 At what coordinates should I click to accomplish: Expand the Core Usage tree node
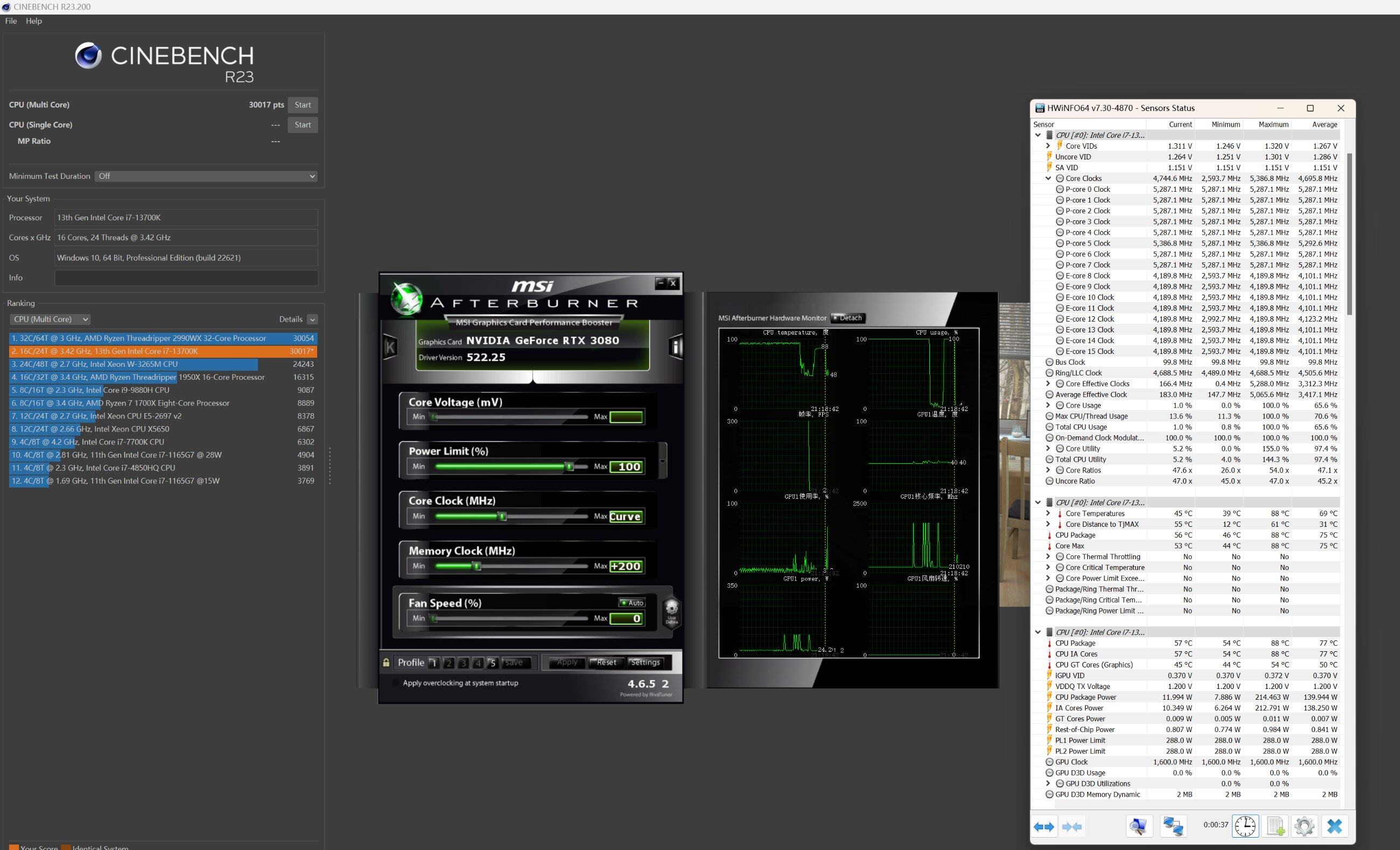click(x=1048, y=406)
